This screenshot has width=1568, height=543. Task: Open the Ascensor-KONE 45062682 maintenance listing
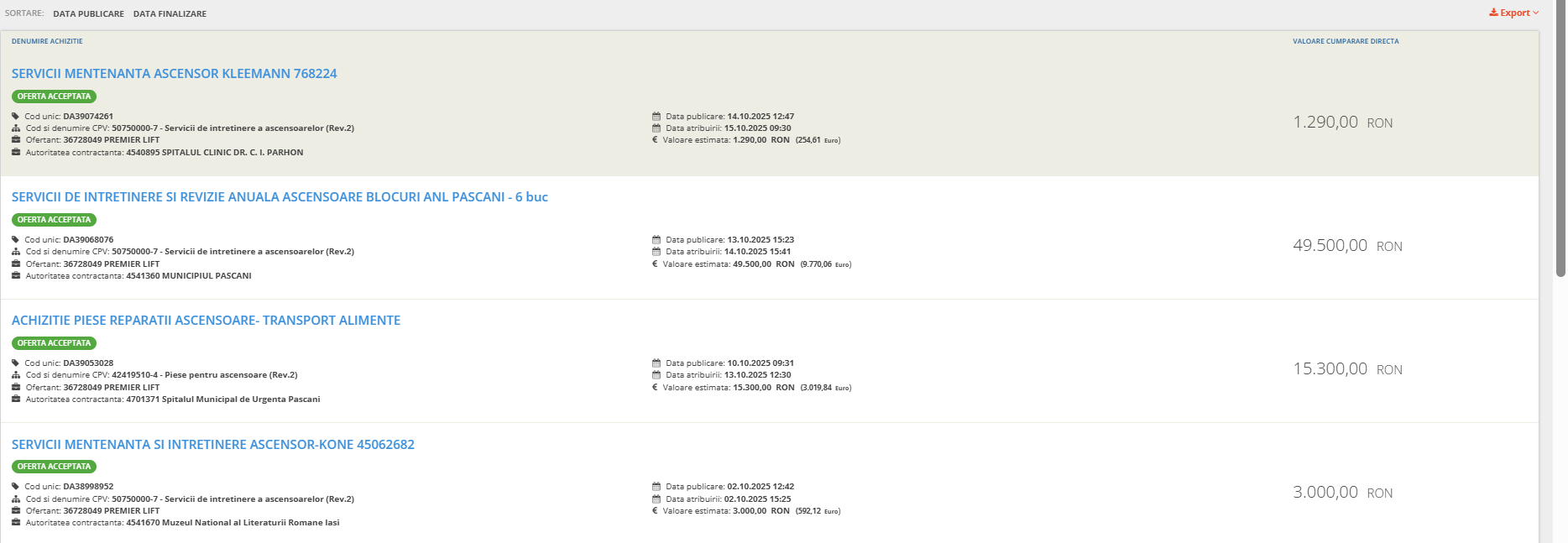pos(212,445)
